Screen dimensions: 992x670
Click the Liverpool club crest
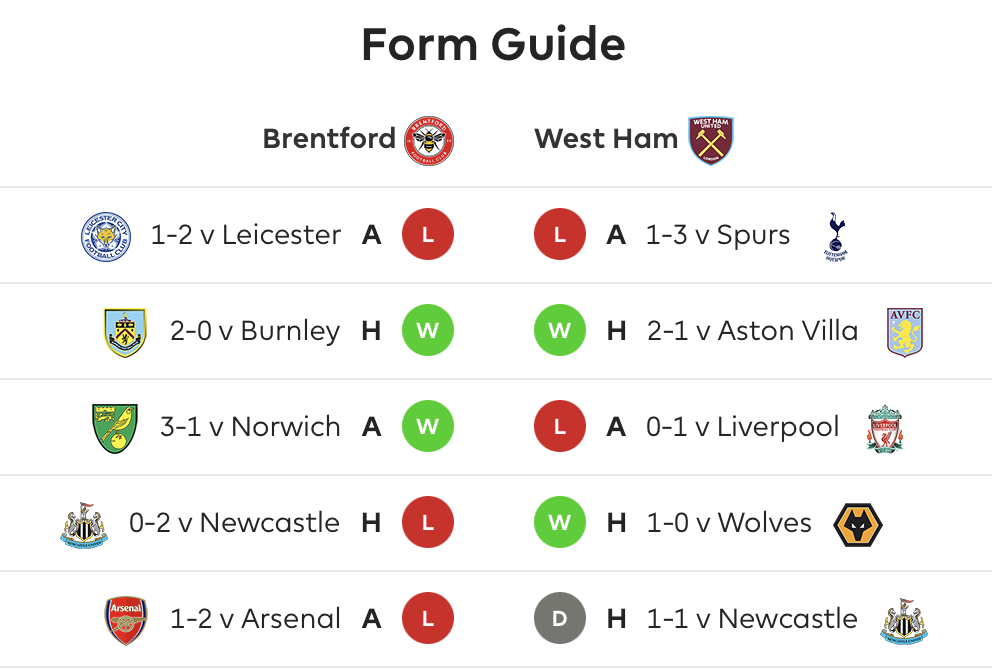point(885,428)
